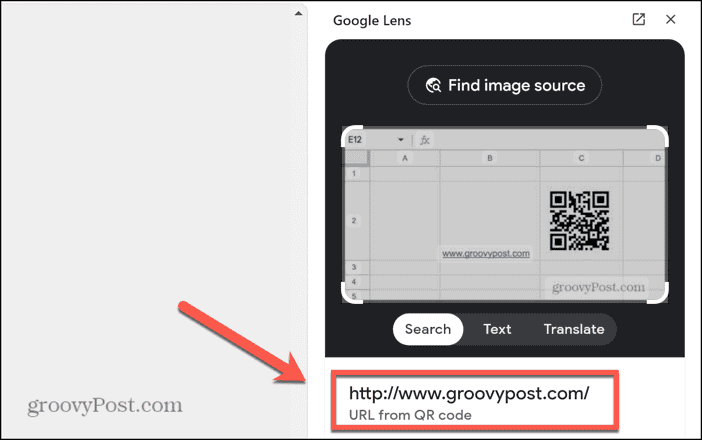Image resolution: width=702 pixels, height=440 pixels.
Task: Click the scroll up arrow on left pane
Action: (x=298, y=13)
